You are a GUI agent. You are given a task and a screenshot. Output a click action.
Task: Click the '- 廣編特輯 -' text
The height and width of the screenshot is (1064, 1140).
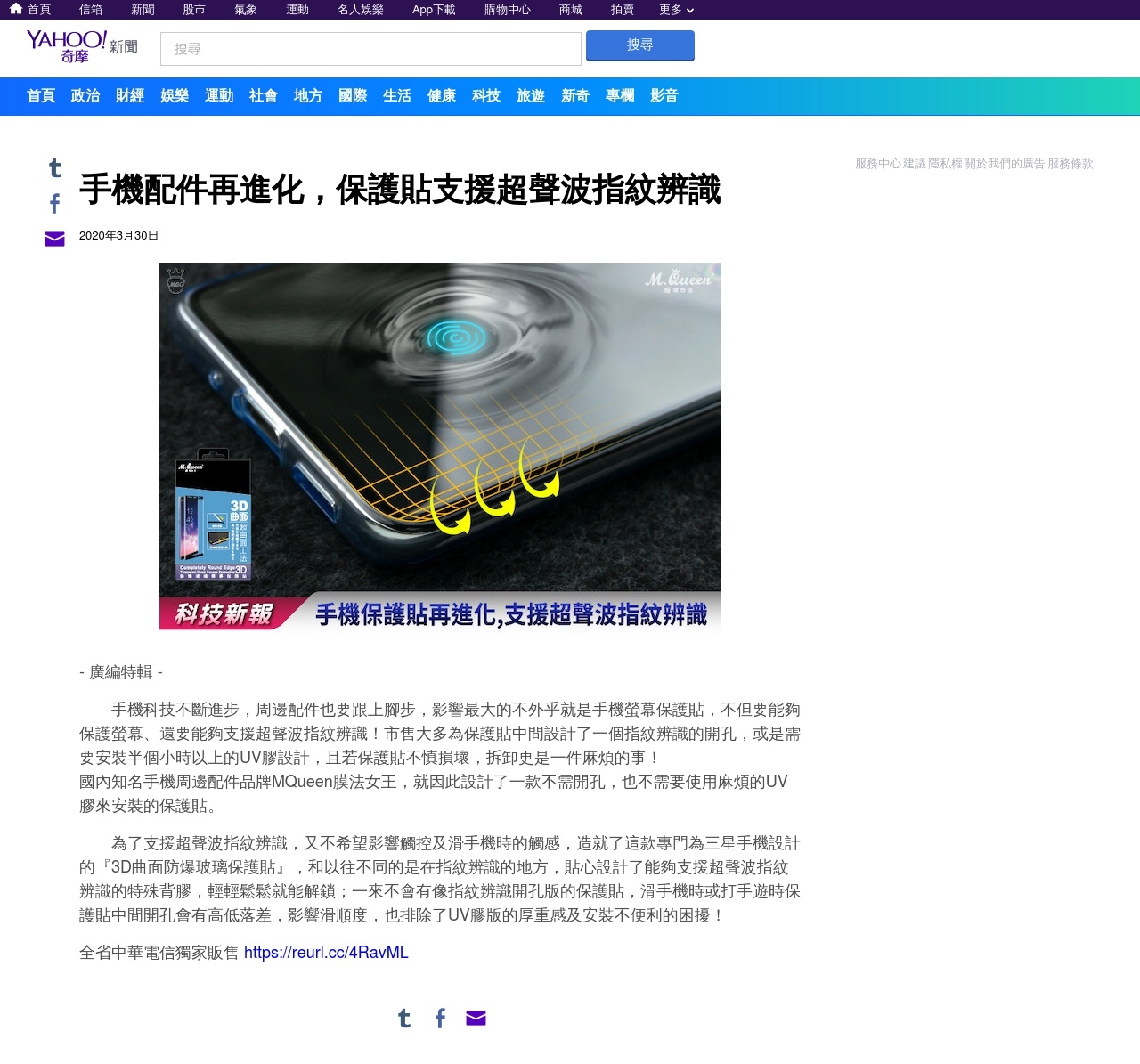tap(121, 672)
